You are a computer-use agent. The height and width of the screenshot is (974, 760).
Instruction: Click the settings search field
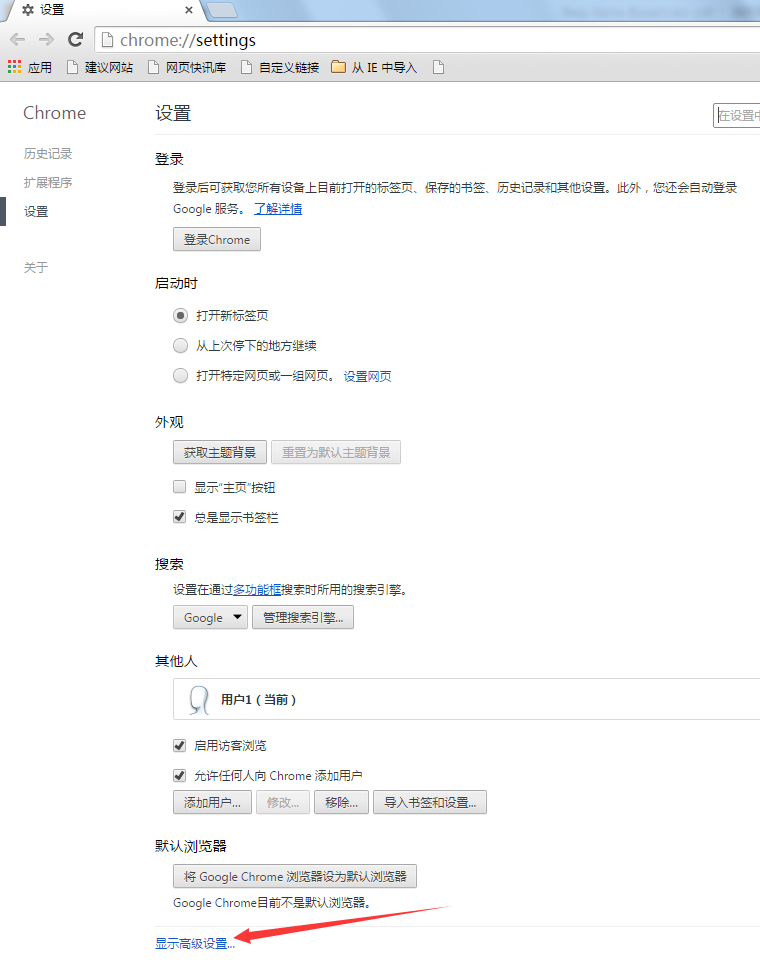(x=738, y=115)
